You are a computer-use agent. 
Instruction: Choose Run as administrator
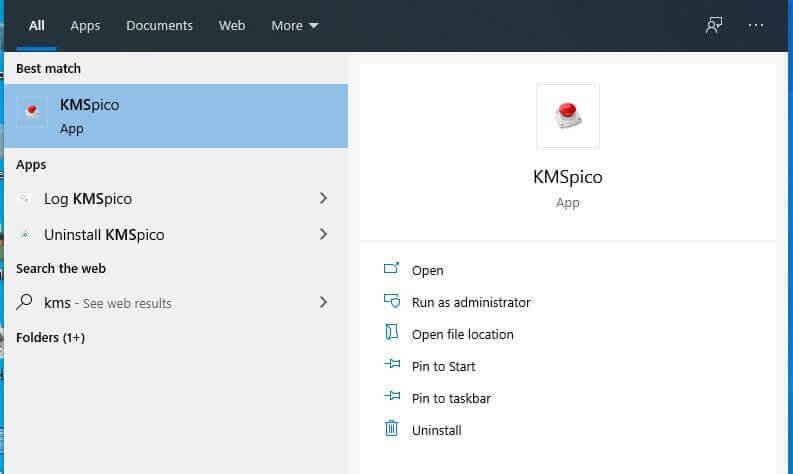click(x=471, y=303)
